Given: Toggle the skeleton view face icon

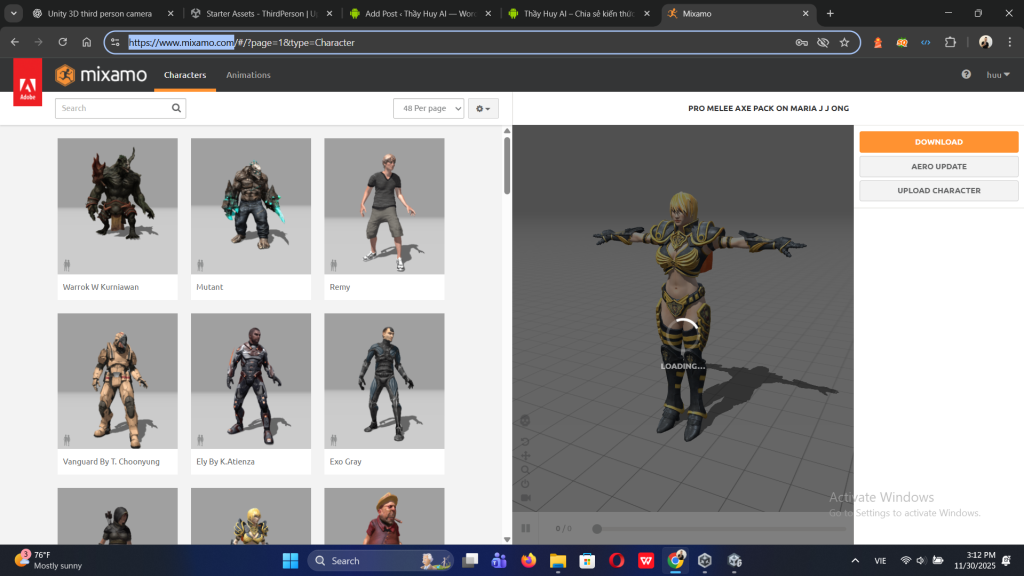Looking at the screenshot, I should click(526, 420).
